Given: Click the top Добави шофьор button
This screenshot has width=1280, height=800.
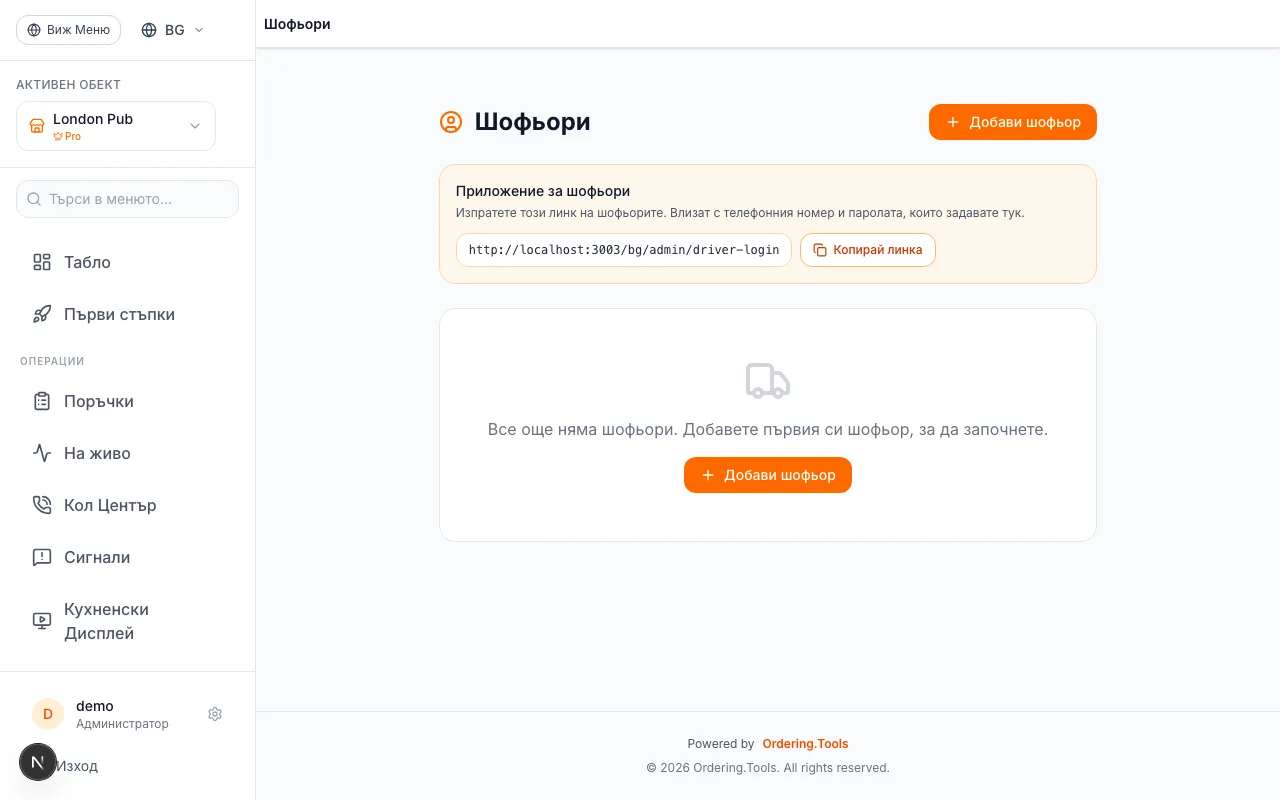Looking at the screenshot, I should click(x=1013, y=122).
